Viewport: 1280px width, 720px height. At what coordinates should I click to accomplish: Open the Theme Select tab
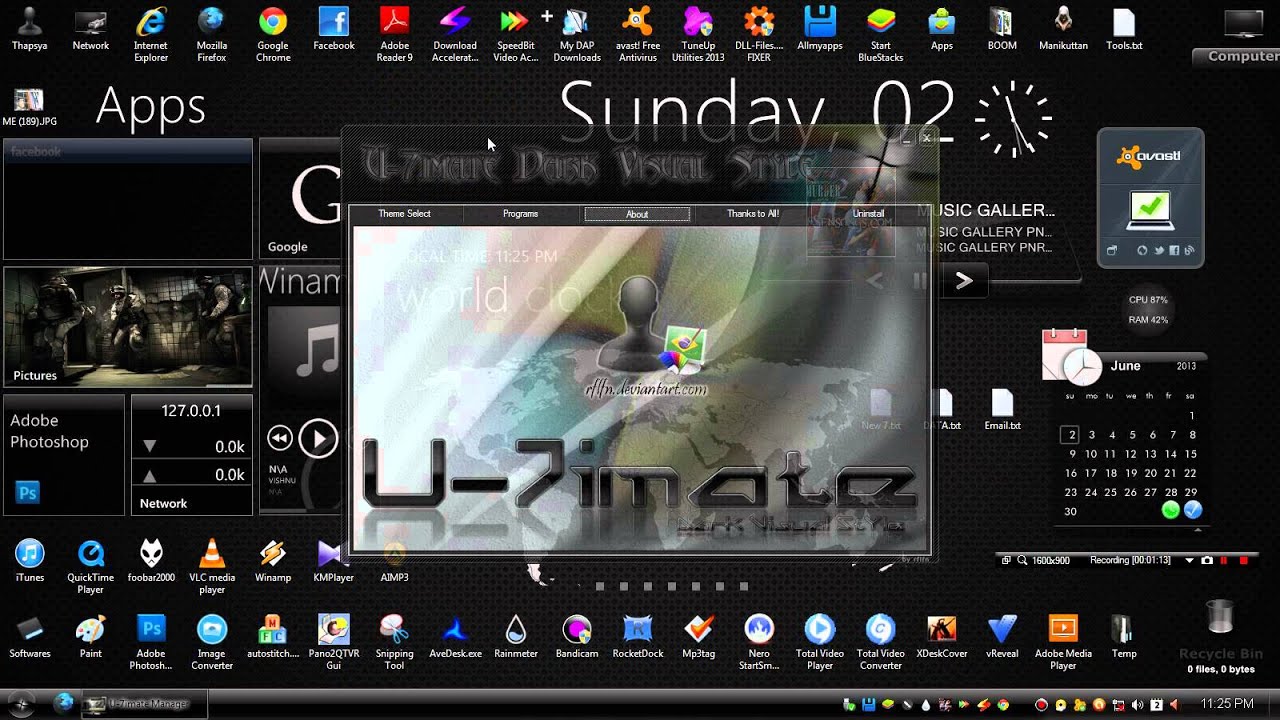[404, 214]
